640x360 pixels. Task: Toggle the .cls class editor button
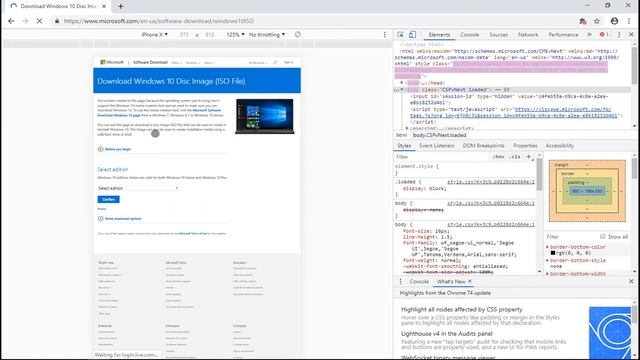coord(515,157)
